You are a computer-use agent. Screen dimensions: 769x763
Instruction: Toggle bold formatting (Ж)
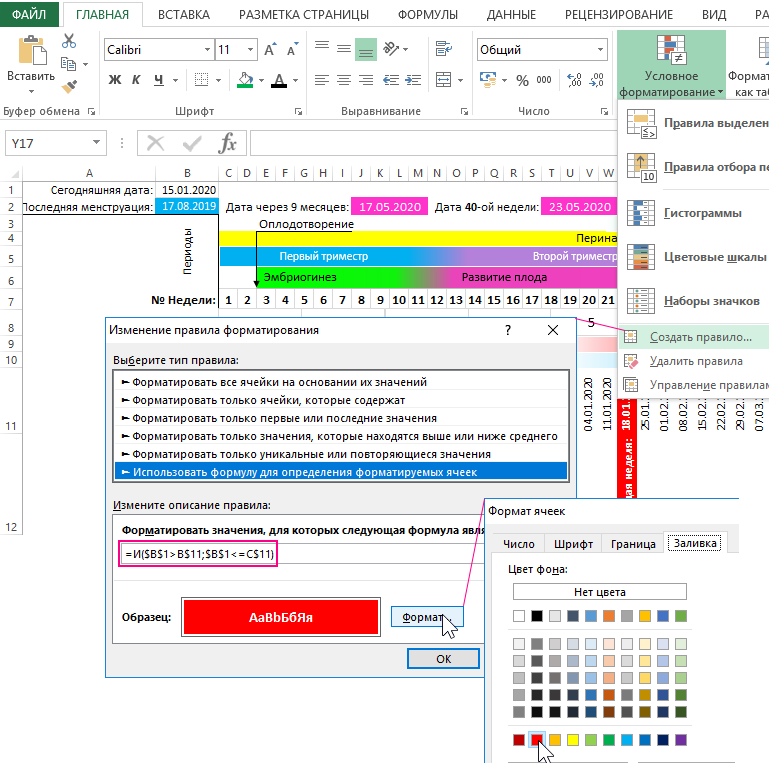(x=115, y=80)
